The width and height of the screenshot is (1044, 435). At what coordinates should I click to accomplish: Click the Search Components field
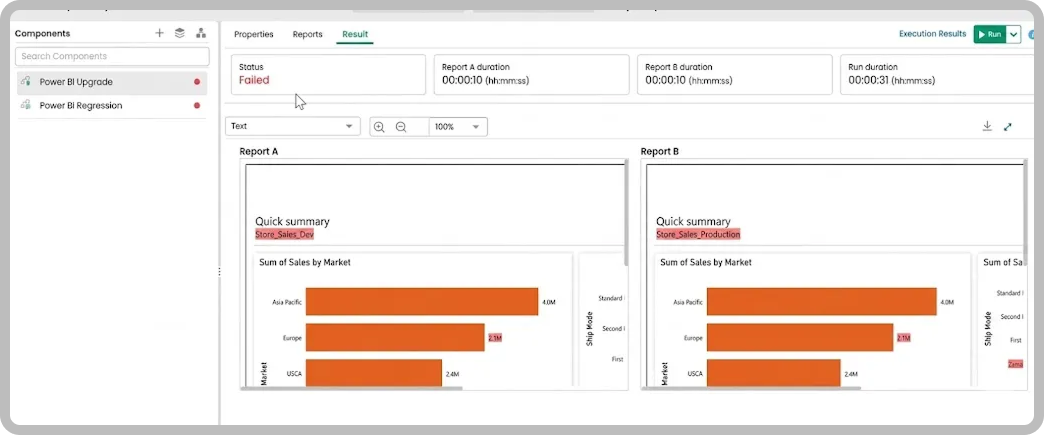(112, 56)
